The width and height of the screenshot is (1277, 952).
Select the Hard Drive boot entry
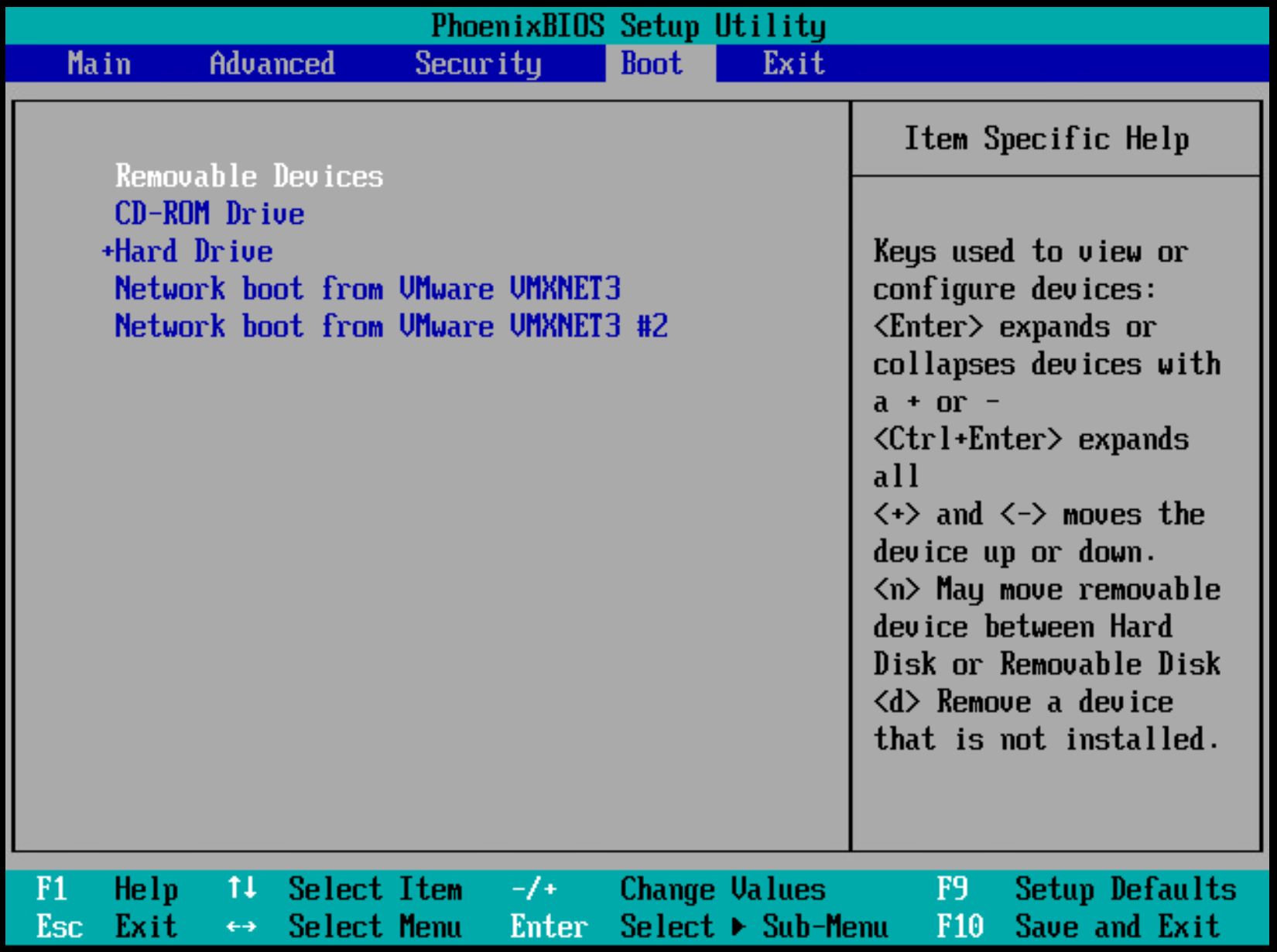point(193,252)
